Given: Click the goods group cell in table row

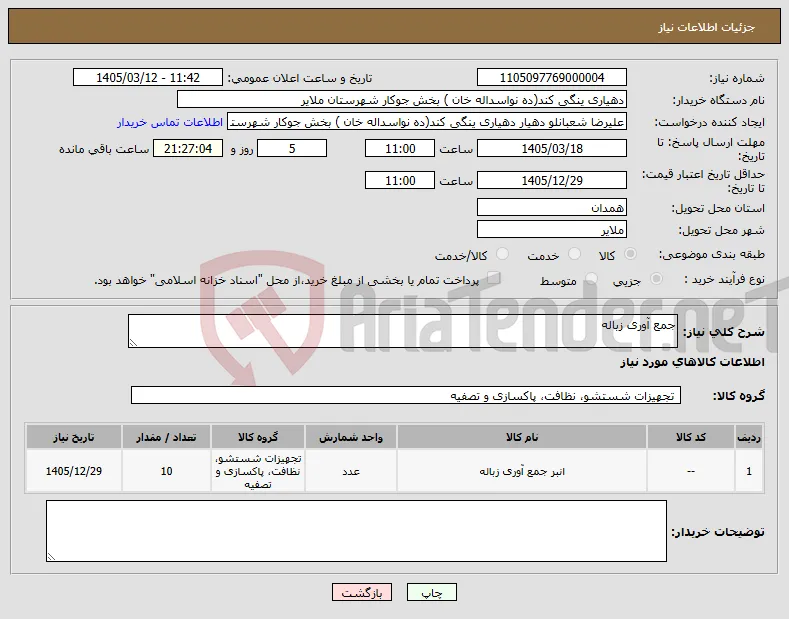Looking at the screenshot, I should (258, 471).
